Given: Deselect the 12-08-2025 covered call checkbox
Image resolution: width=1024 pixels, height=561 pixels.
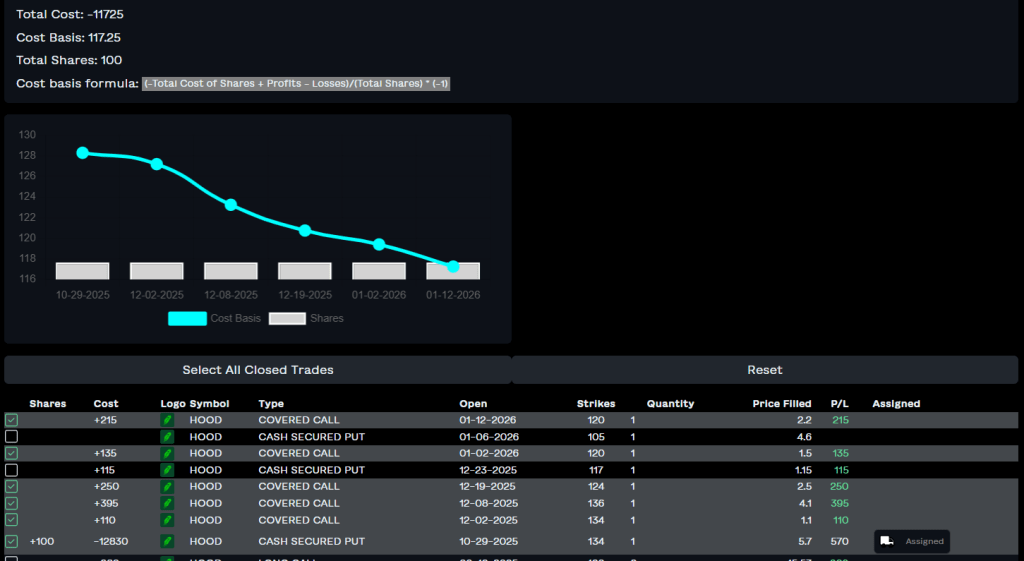Looking at the screenshot, I should coord(11,503).
